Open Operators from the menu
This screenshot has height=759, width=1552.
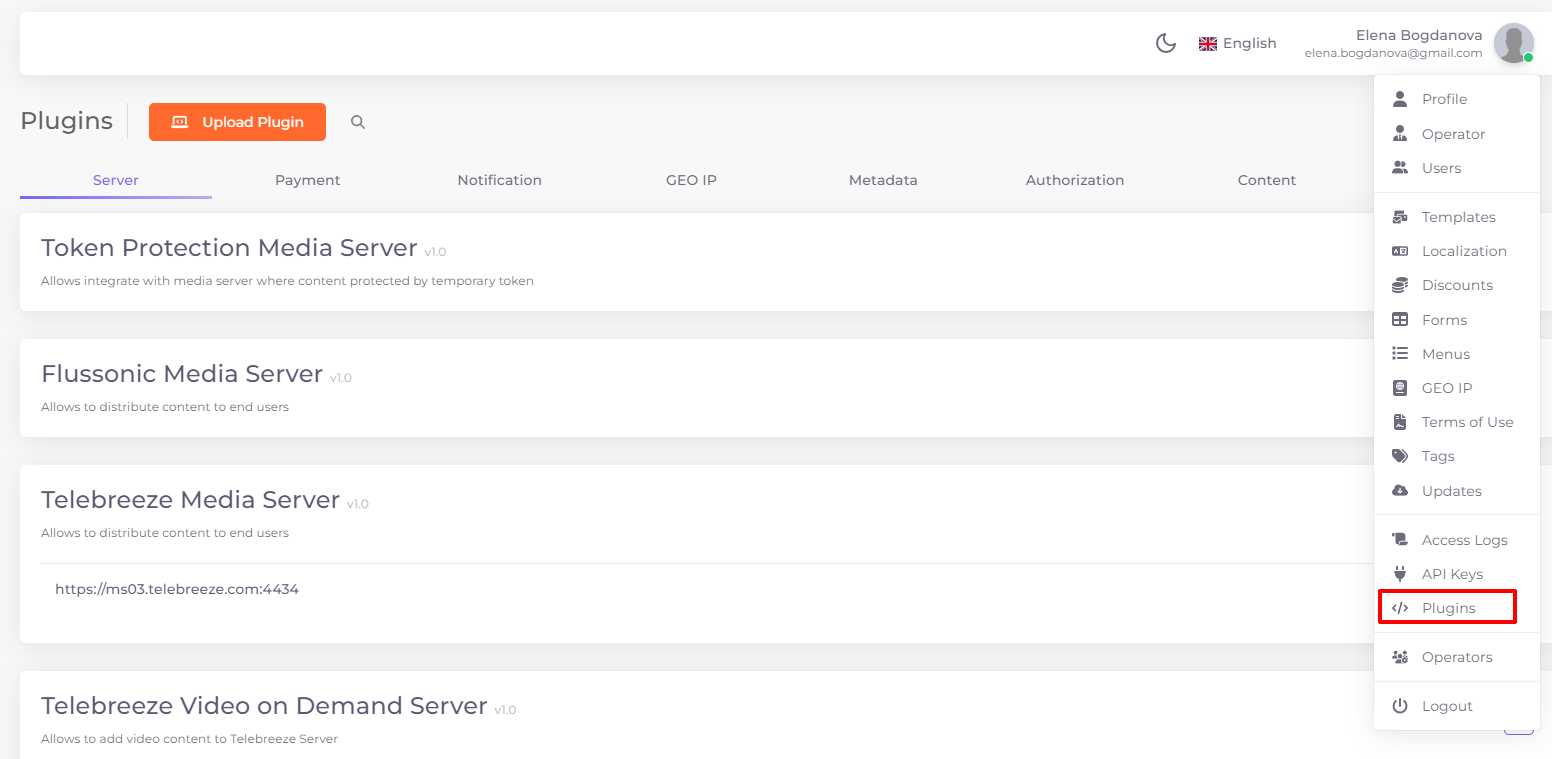1457,657
